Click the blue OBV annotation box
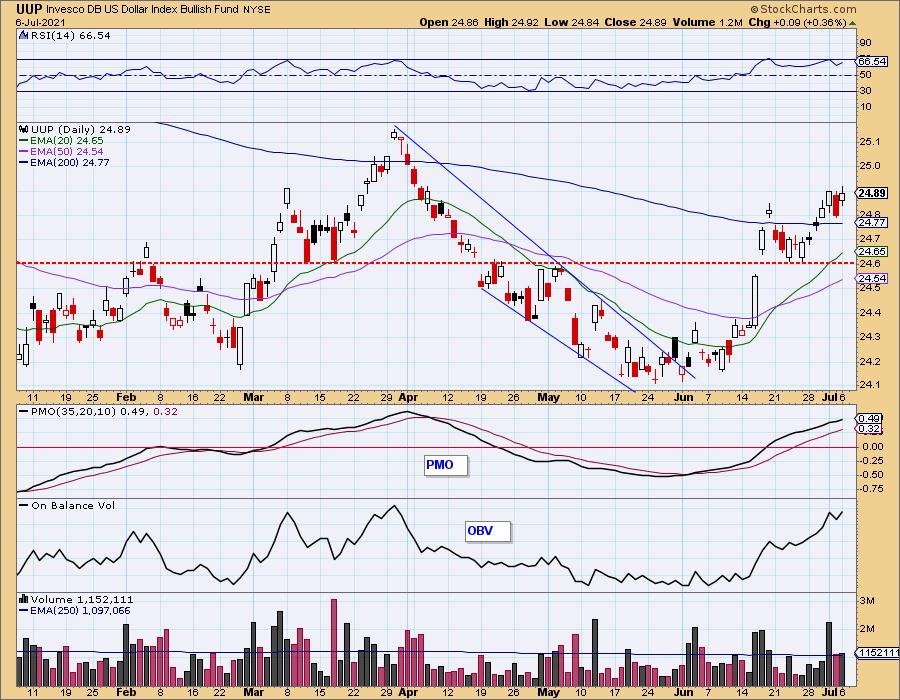 (x=487, y=531)
